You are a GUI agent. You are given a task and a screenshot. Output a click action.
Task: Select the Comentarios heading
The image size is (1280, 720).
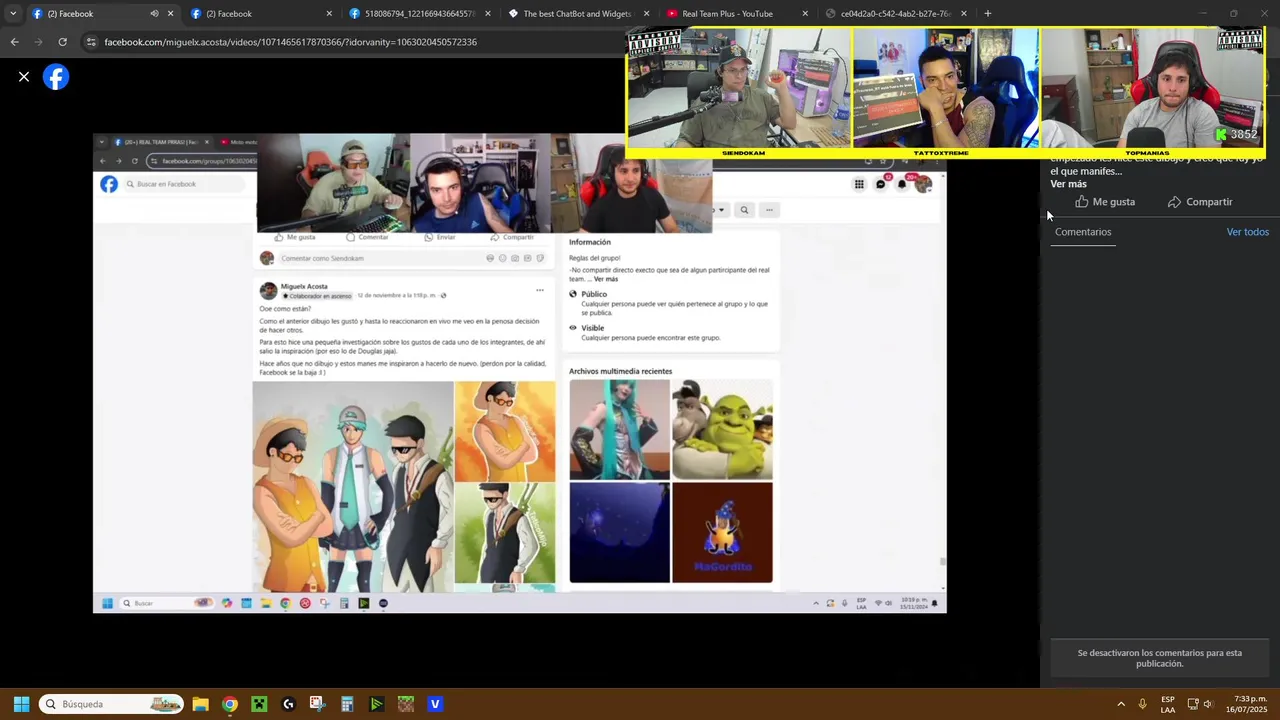click(1083, 232)
